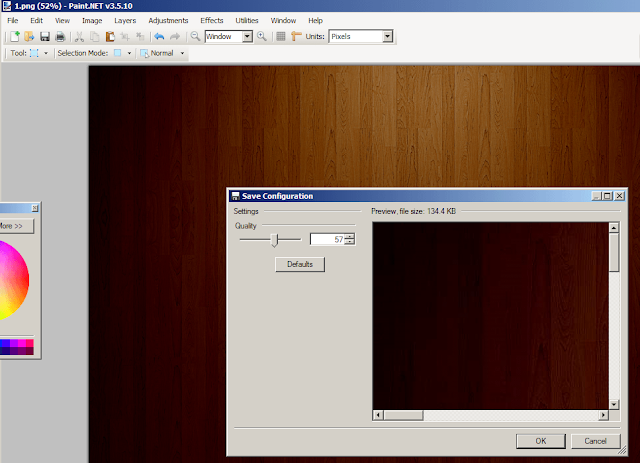
Task: Click the Quality value field showing 57
Action: click(327, 239)
